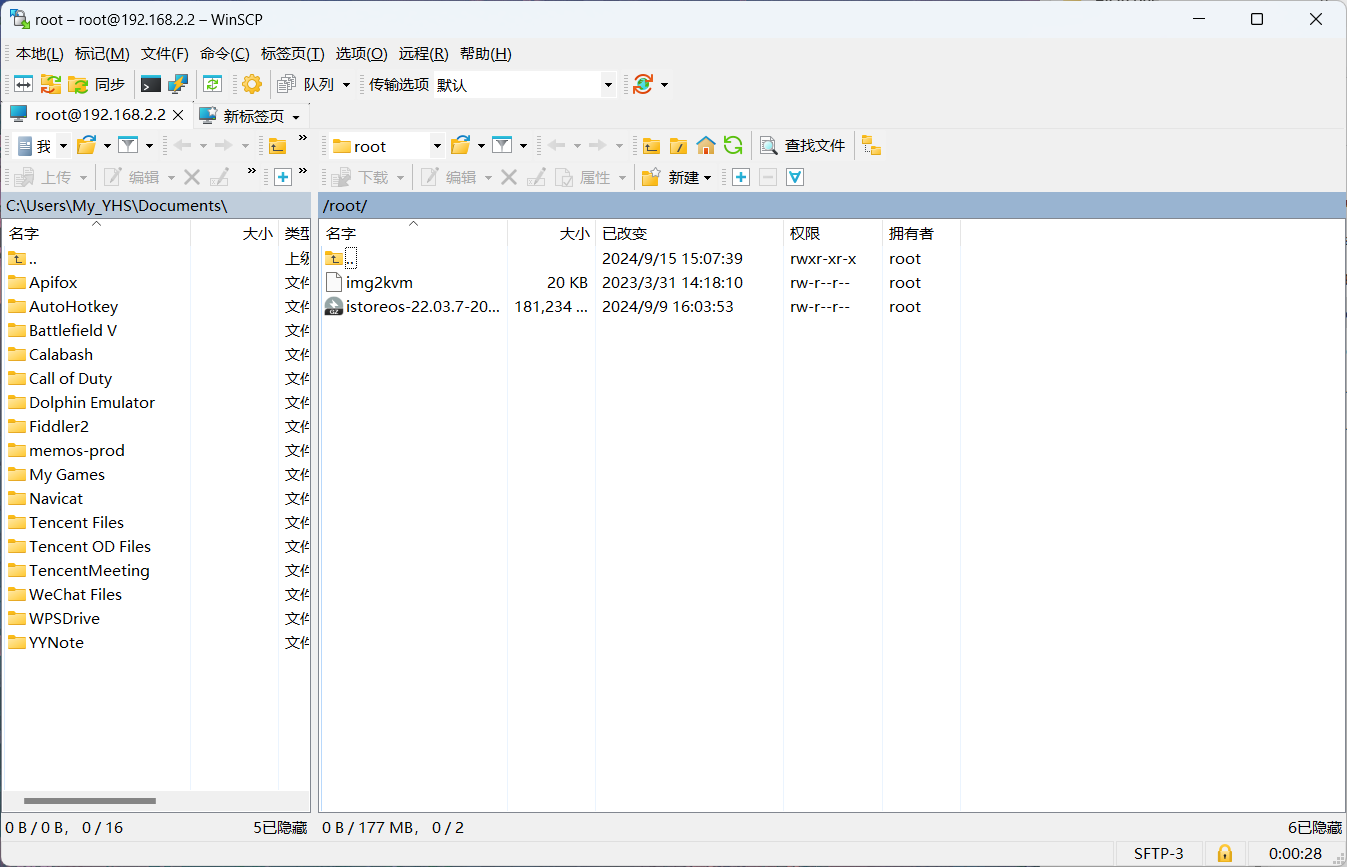
Task: Open the 选项(O) menu
Action: (361, 54)
